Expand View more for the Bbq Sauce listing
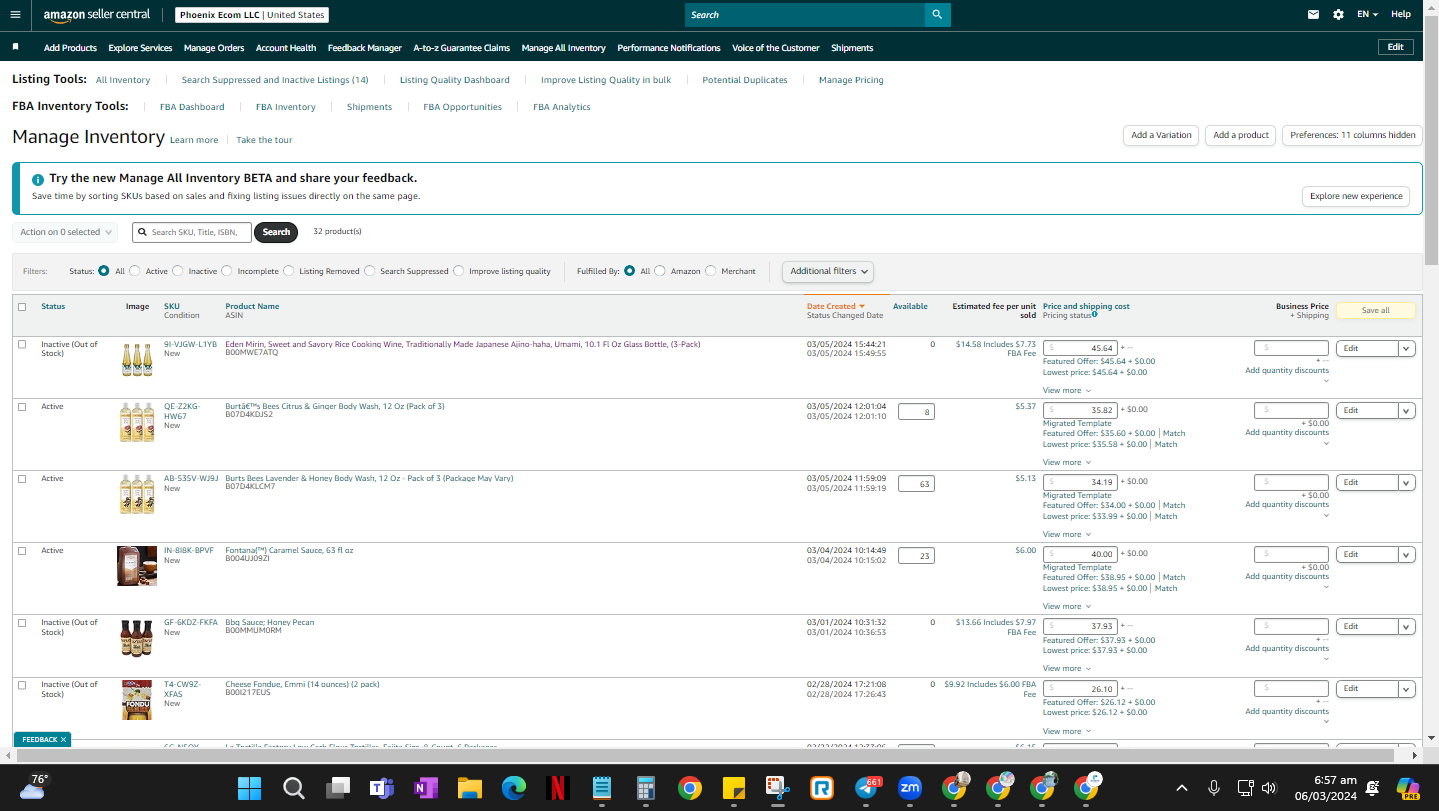1439x811 pixels. tap(1066, 668)
